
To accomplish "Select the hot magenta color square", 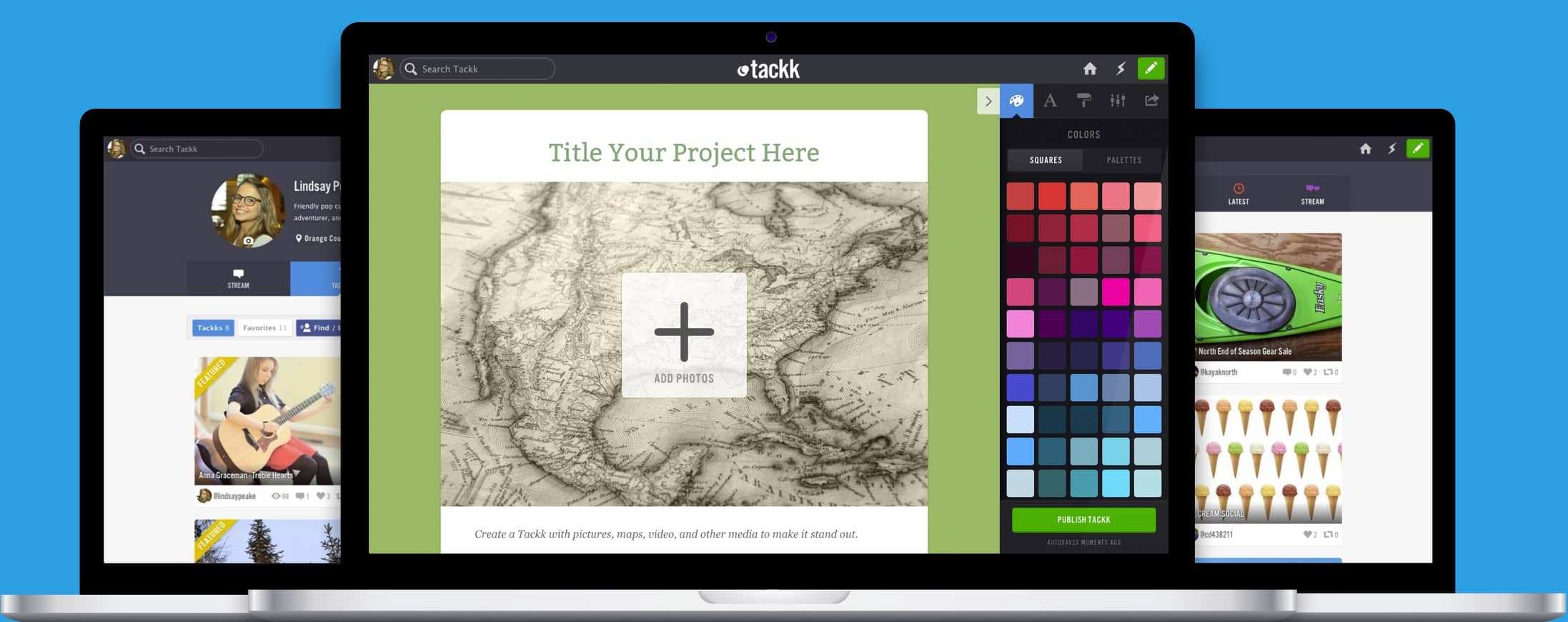I will click(x=1115, y=292).
